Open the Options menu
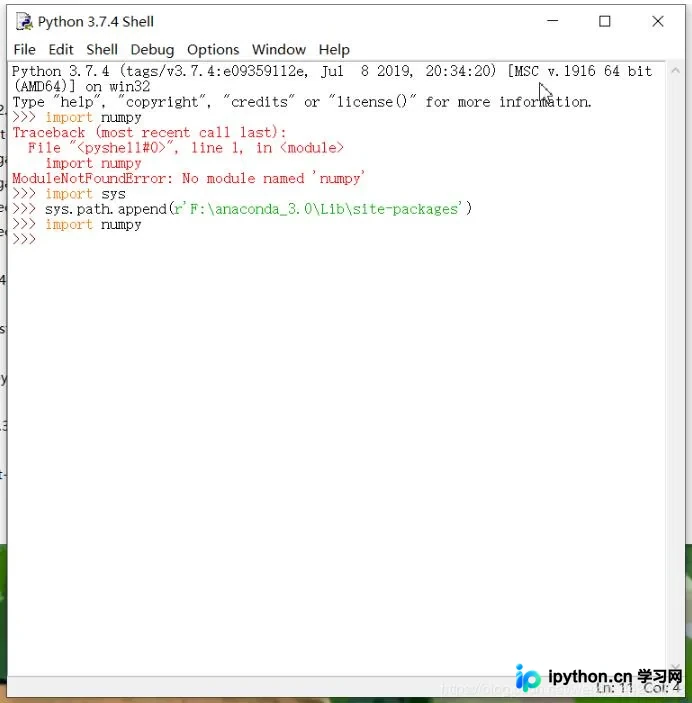The height and width of the screenshot is (703, 692). (213, 49)
